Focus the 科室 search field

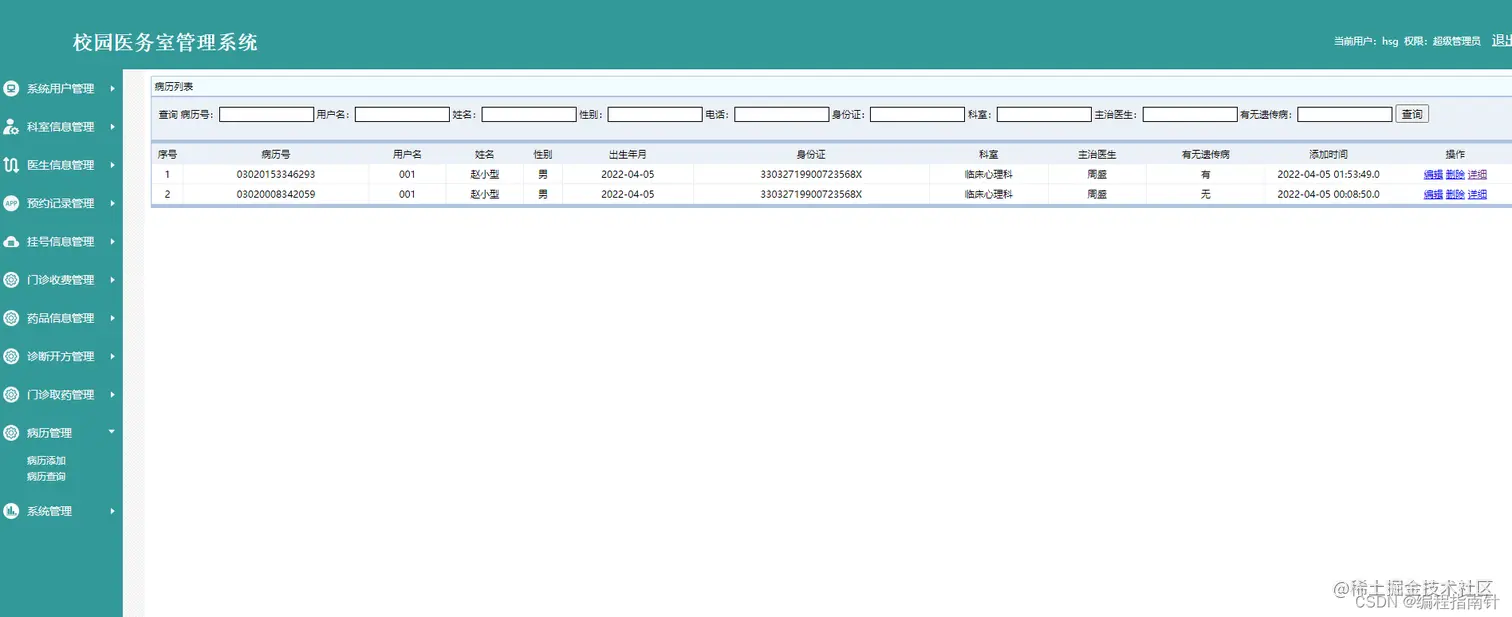pyautogui.click(x=1044, y=115)
